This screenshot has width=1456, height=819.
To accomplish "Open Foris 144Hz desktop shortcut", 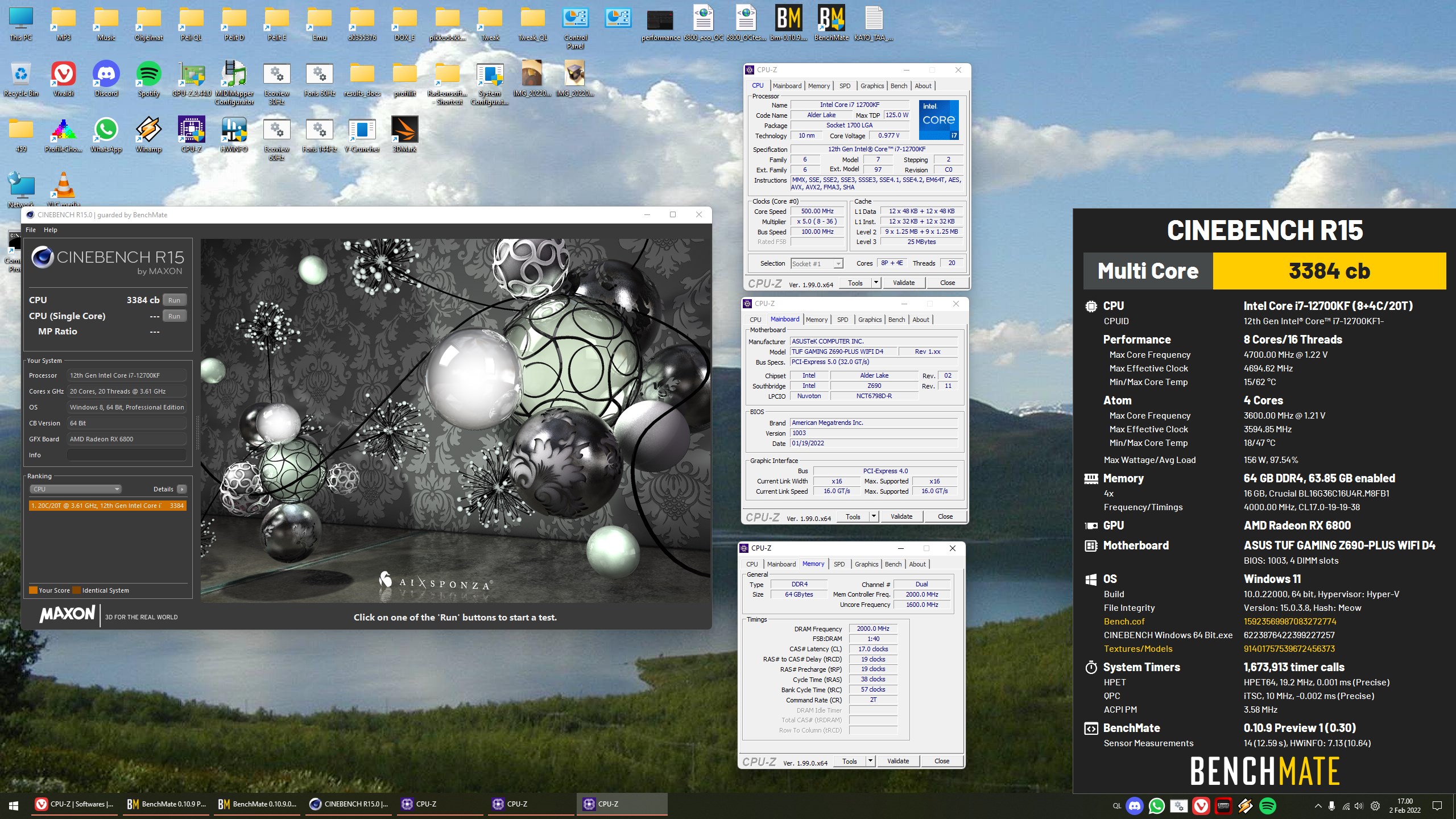I will tap(319, 135).
